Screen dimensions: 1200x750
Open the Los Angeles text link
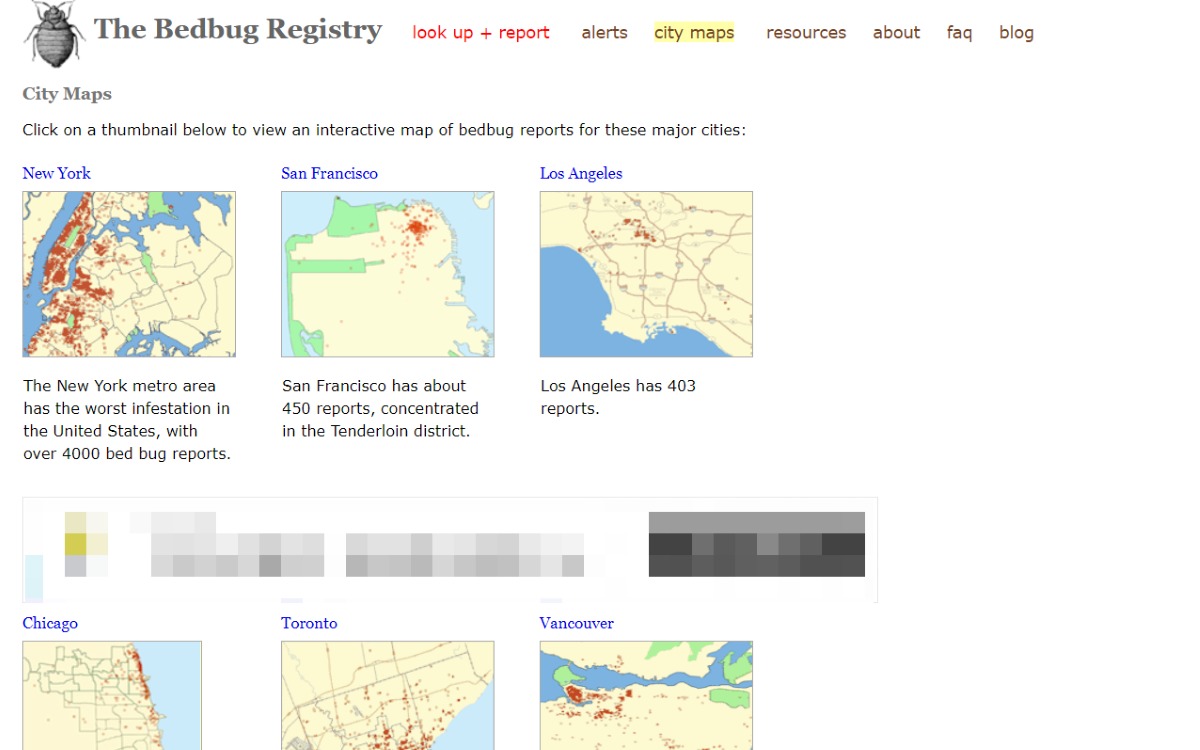581,173
